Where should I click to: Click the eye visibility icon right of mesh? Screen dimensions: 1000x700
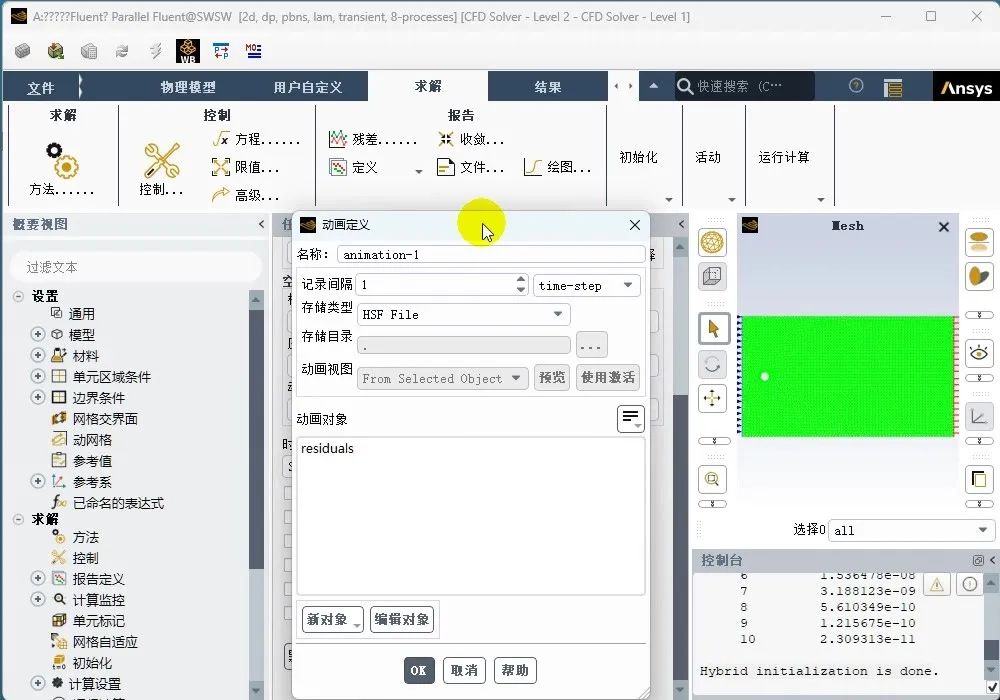click(x=978, y=352)
